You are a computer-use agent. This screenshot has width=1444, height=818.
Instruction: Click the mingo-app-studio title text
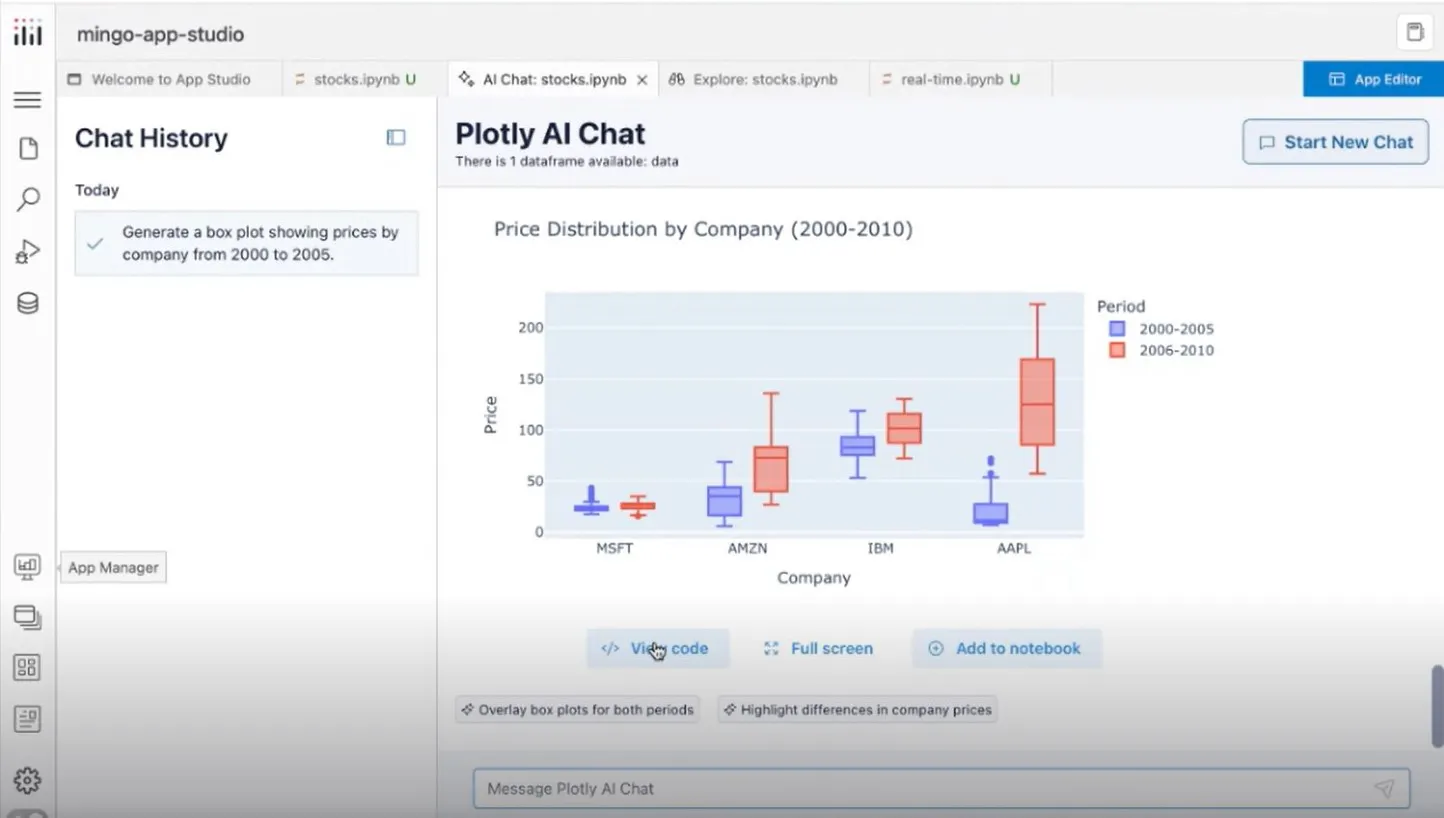coord(160,34)
